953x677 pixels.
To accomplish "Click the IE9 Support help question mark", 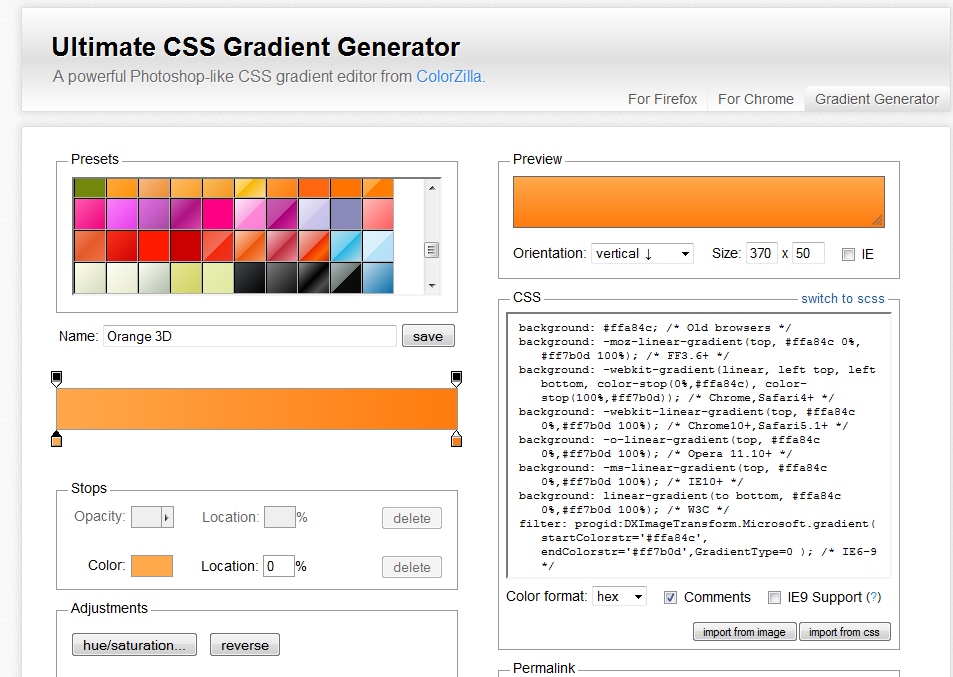I will pyautogui.click(x=873, y=597).
